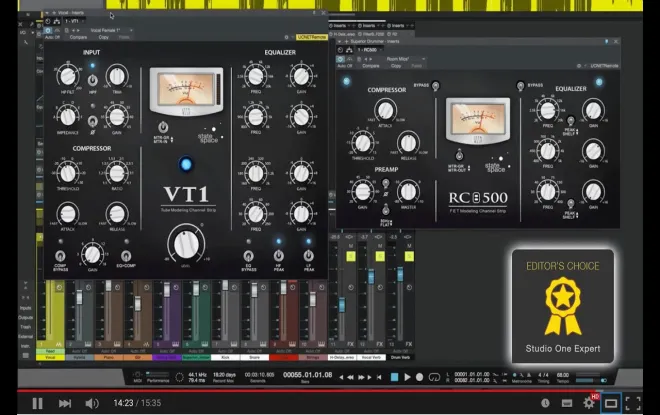Click the VT1 input TRIM knob
The width and height of the screenshot is (660, 415).
(117, 77)
